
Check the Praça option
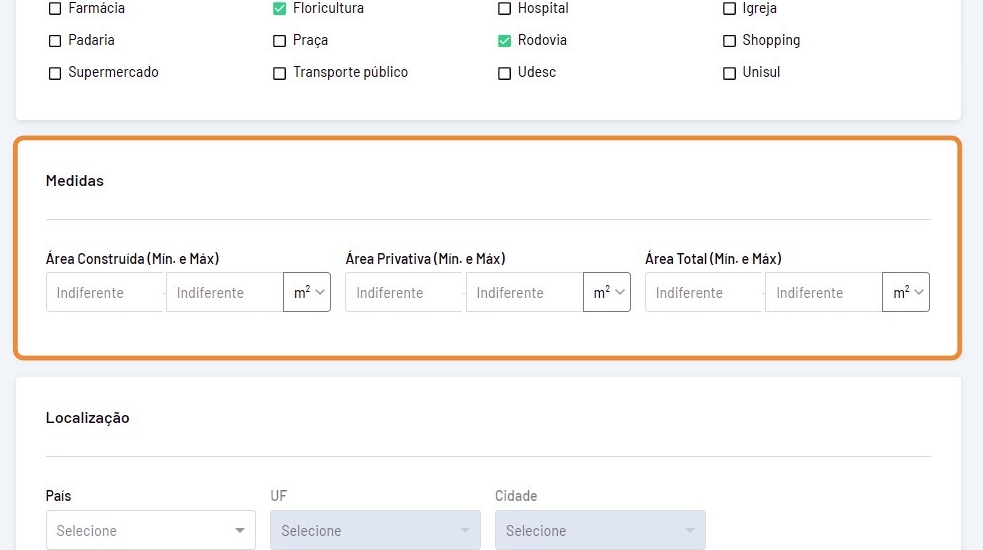280,41
